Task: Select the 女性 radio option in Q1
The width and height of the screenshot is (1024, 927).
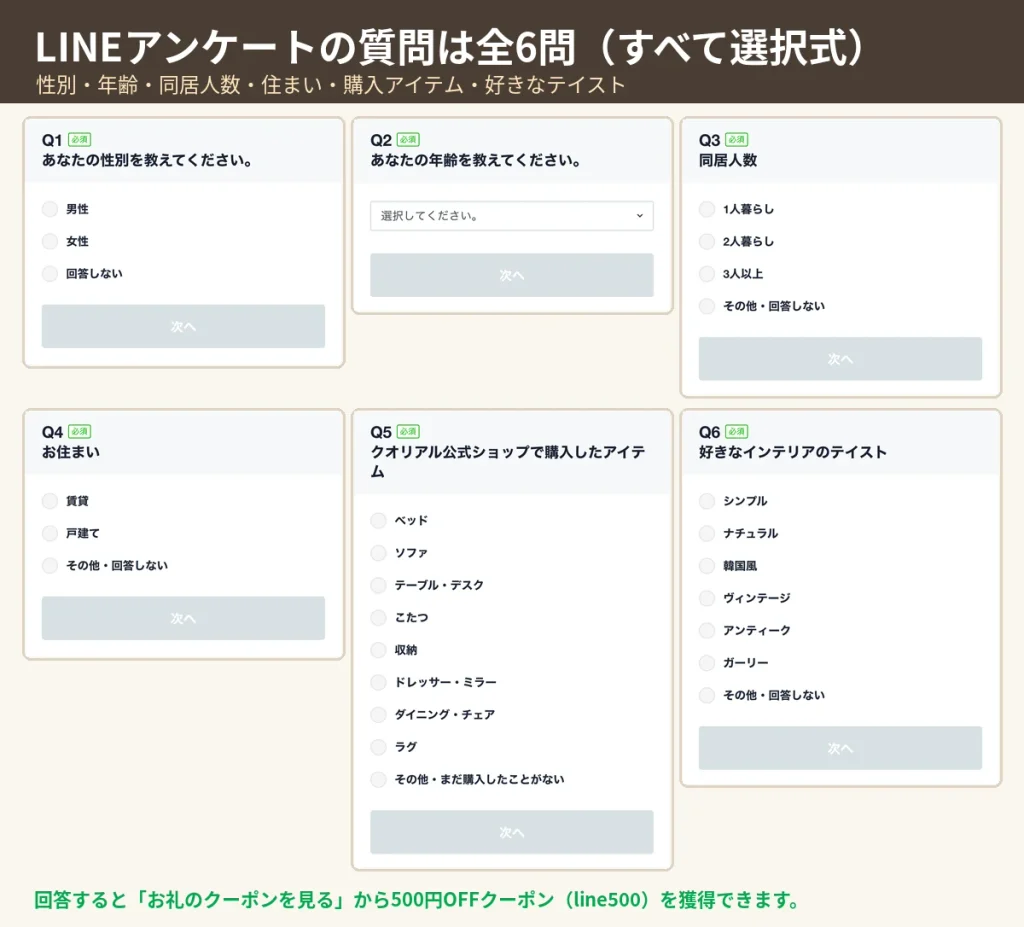Action: pyautogui.click(x=50, y=241)
